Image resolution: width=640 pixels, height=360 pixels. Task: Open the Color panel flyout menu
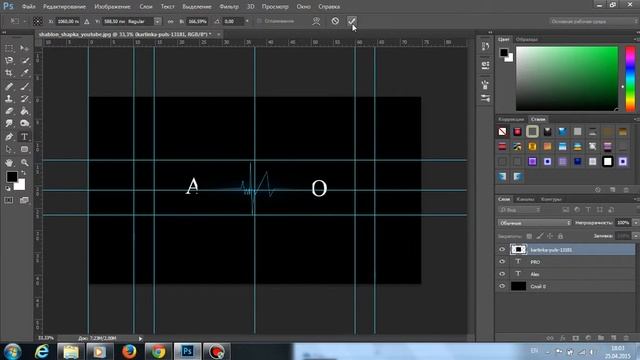point(636,39)
